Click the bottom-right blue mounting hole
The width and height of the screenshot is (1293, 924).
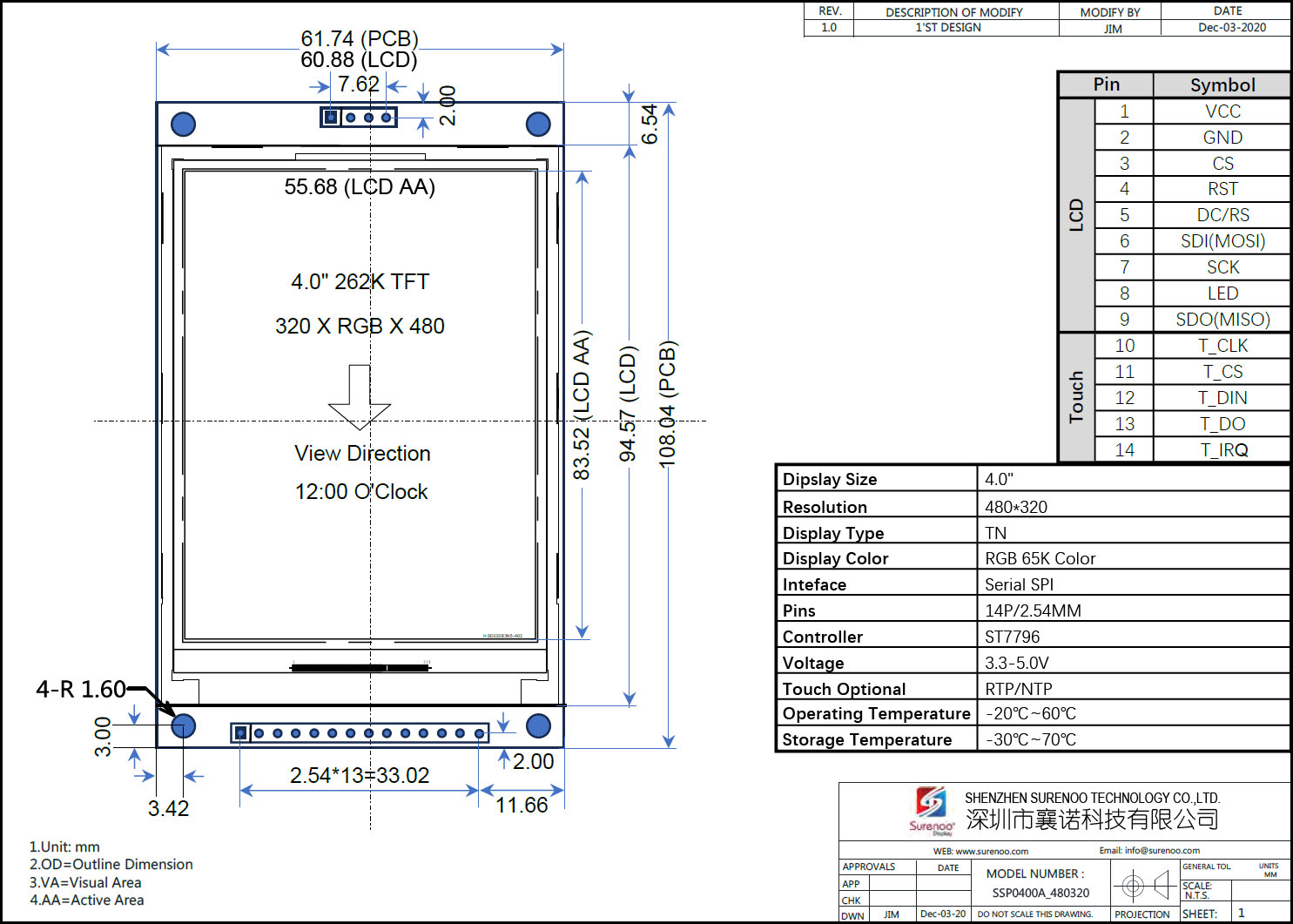pos(538,725)
